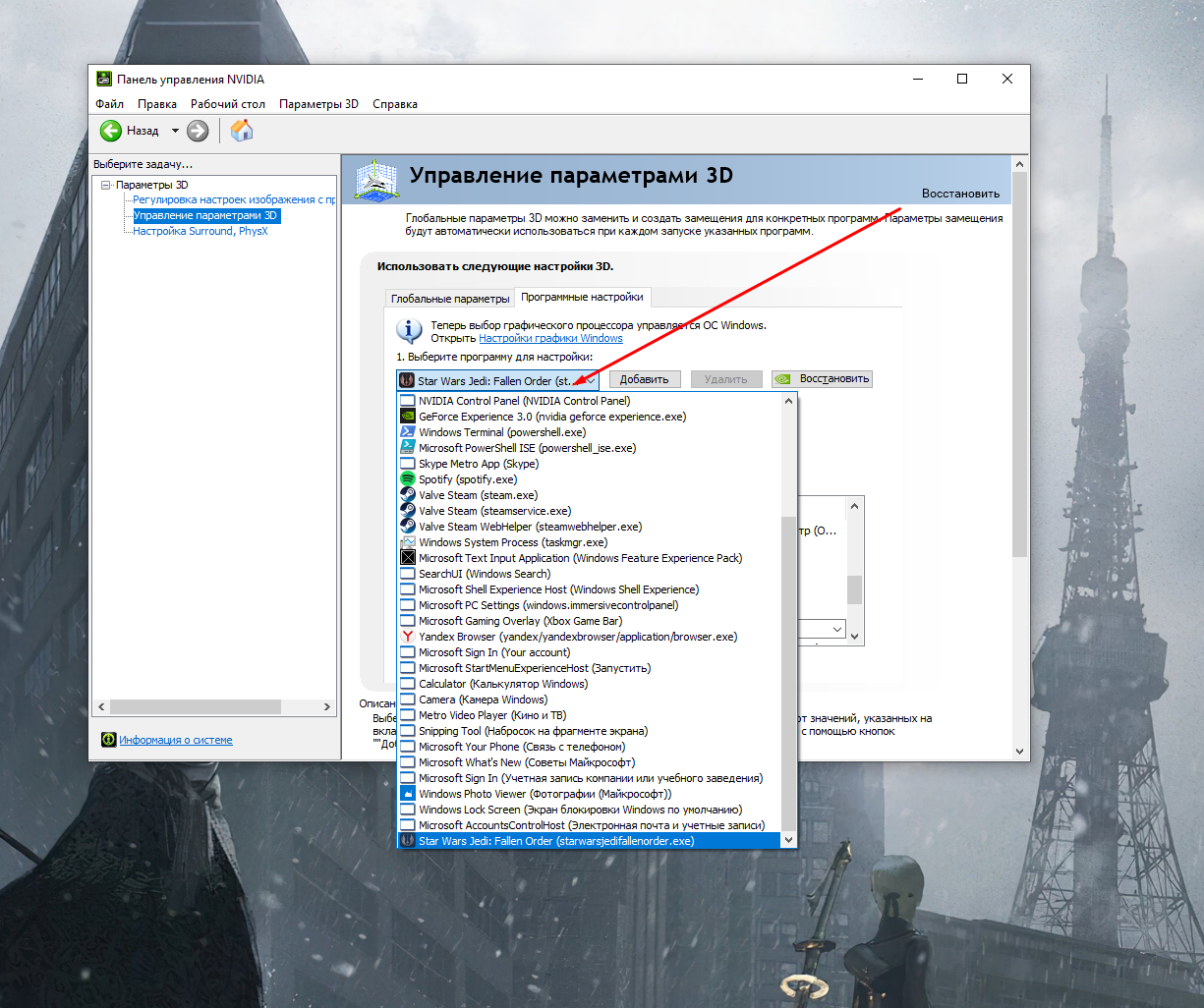Click Microsoft PowerShell ISE icon in list
Image resolution: width=1204 pixels, height=1008 pixels.
tap(408, 448)
